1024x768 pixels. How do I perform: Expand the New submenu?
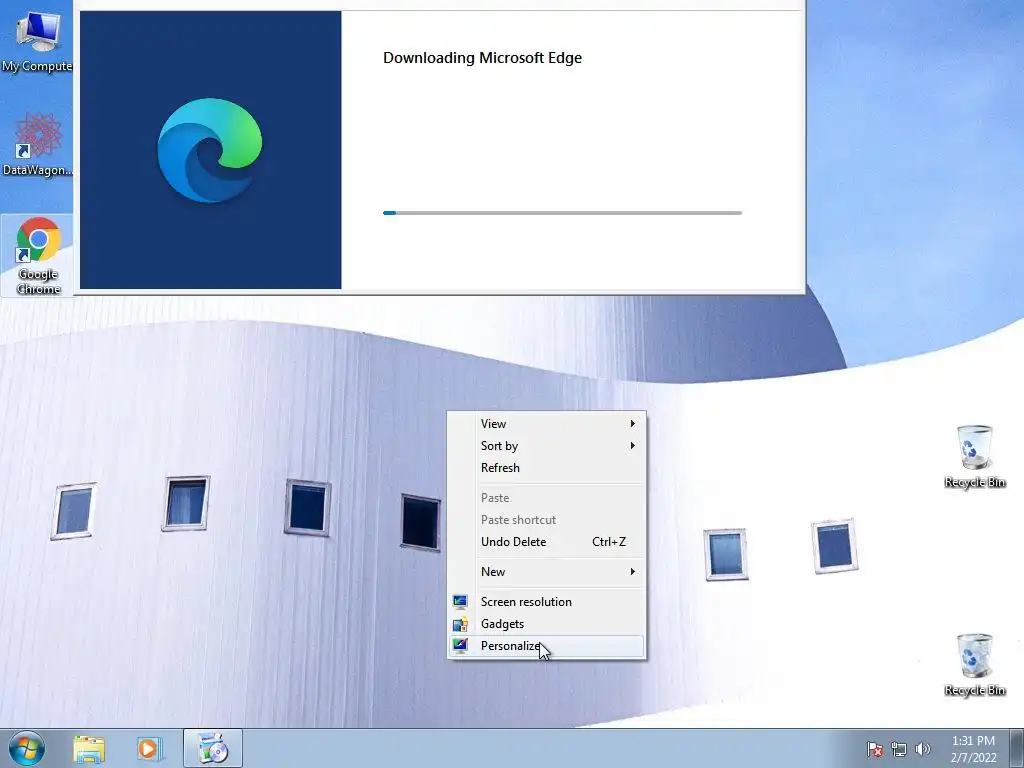547,572
